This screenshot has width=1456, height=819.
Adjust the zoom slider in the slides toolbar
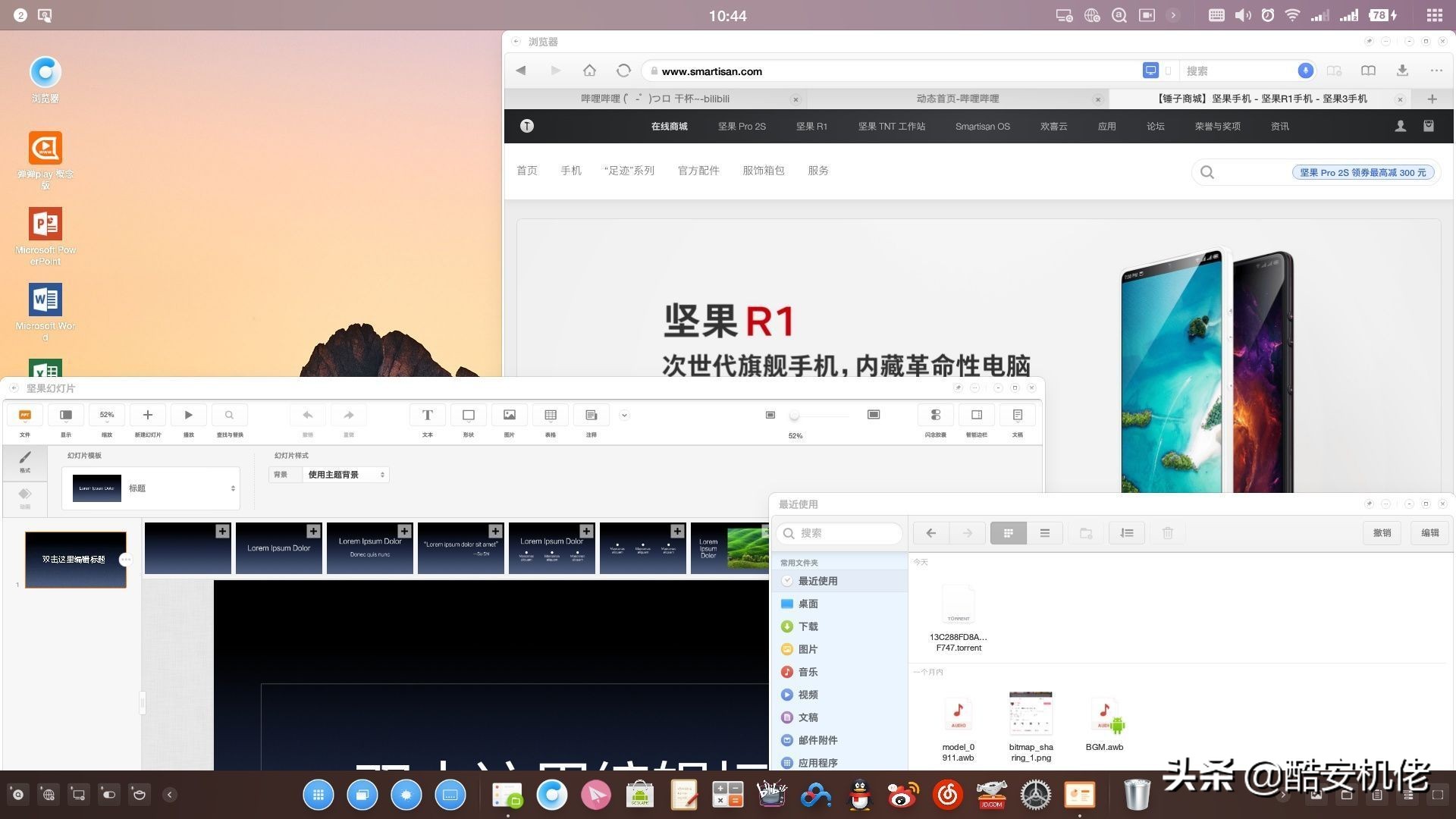(795, 416)
